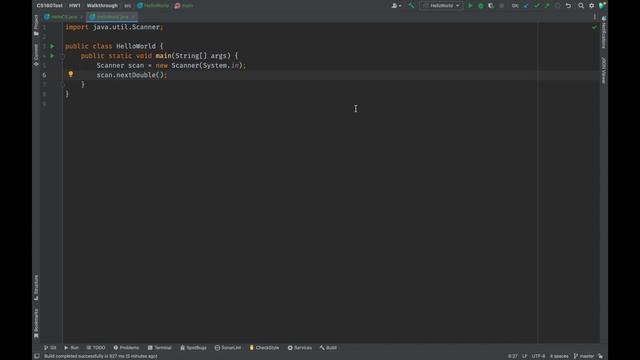Click the colorful plugin icon at top right
640x360 pixels.
[x=602, y=5]
